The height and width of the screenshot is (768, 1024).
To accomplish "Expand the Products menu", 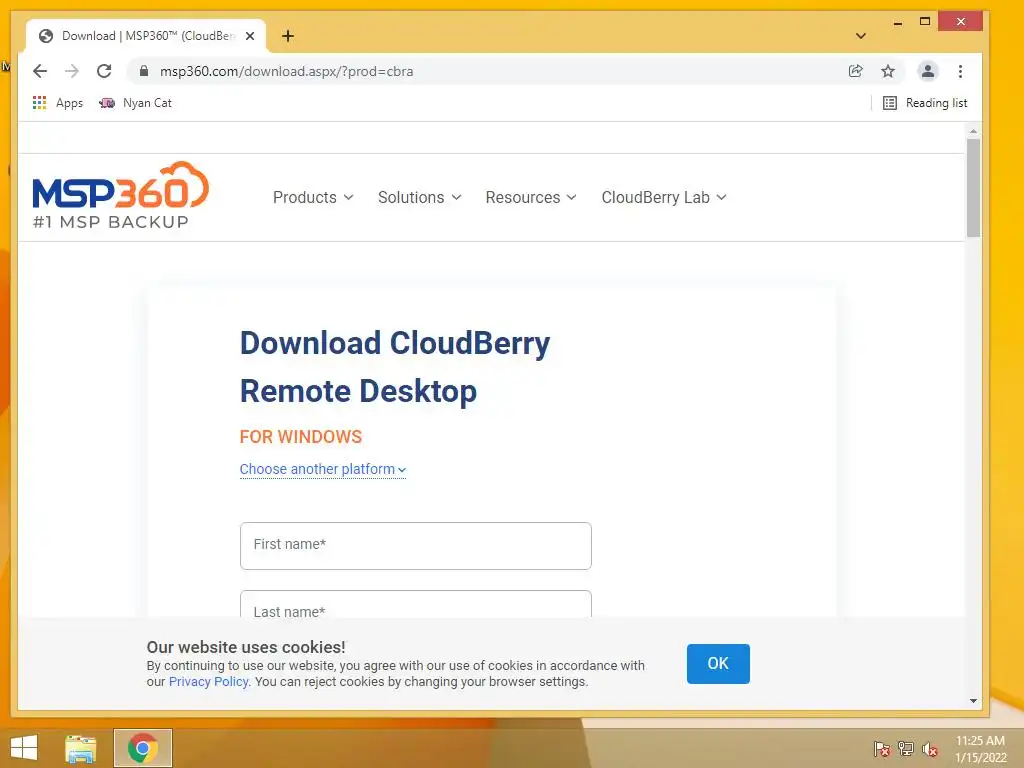I will click(x=313, y=197).
